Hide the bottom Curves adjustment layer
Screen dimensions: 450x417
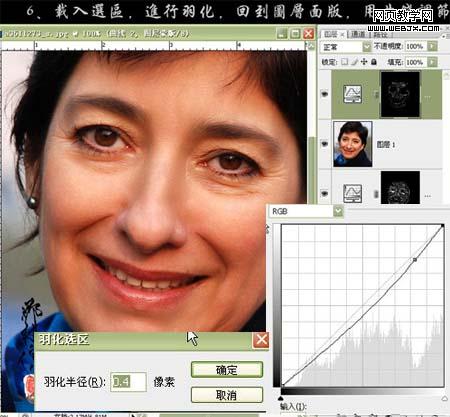click(324, 193)
